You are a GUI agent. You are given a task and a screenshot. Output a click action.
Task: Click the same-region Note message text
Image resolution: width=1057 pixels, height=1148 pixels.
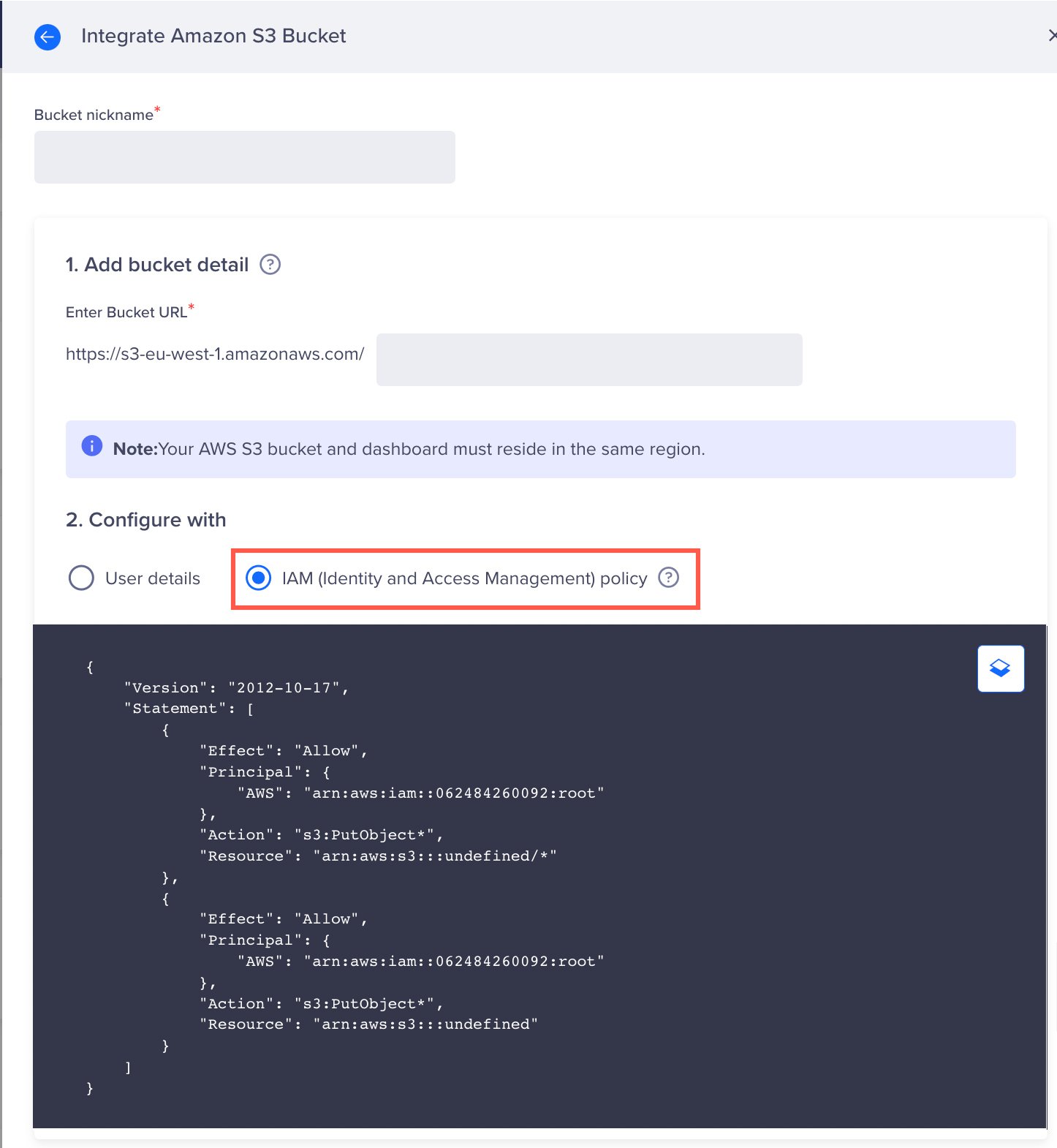[x=431, y=449]
